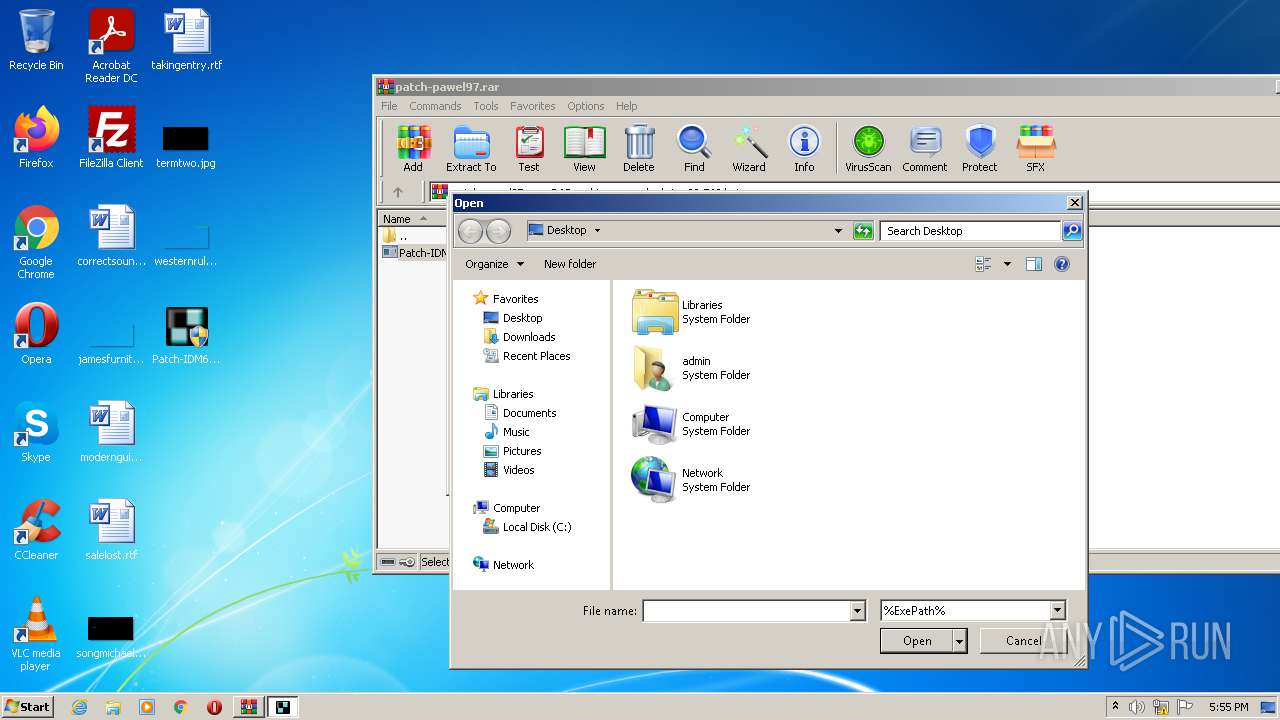Go up one level in WinRAR
This screenshot has height=720, width=1280.
coord(398,192)
